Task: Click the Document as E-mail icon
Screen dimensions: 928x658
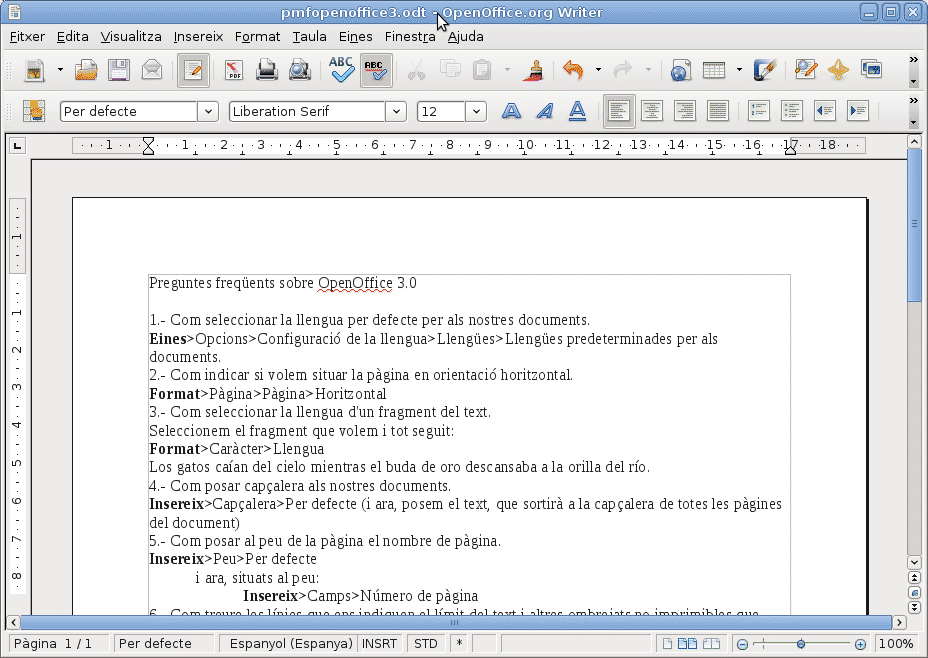Action: point(152,70)
